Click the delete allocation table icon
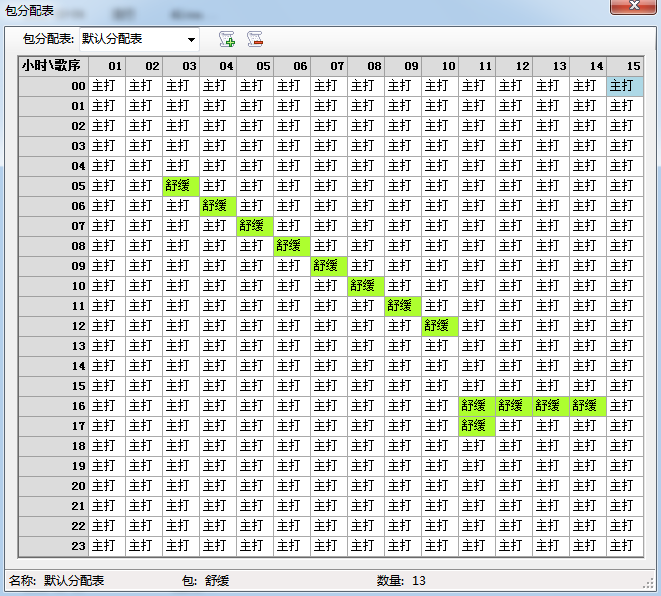 click(255, 39)
